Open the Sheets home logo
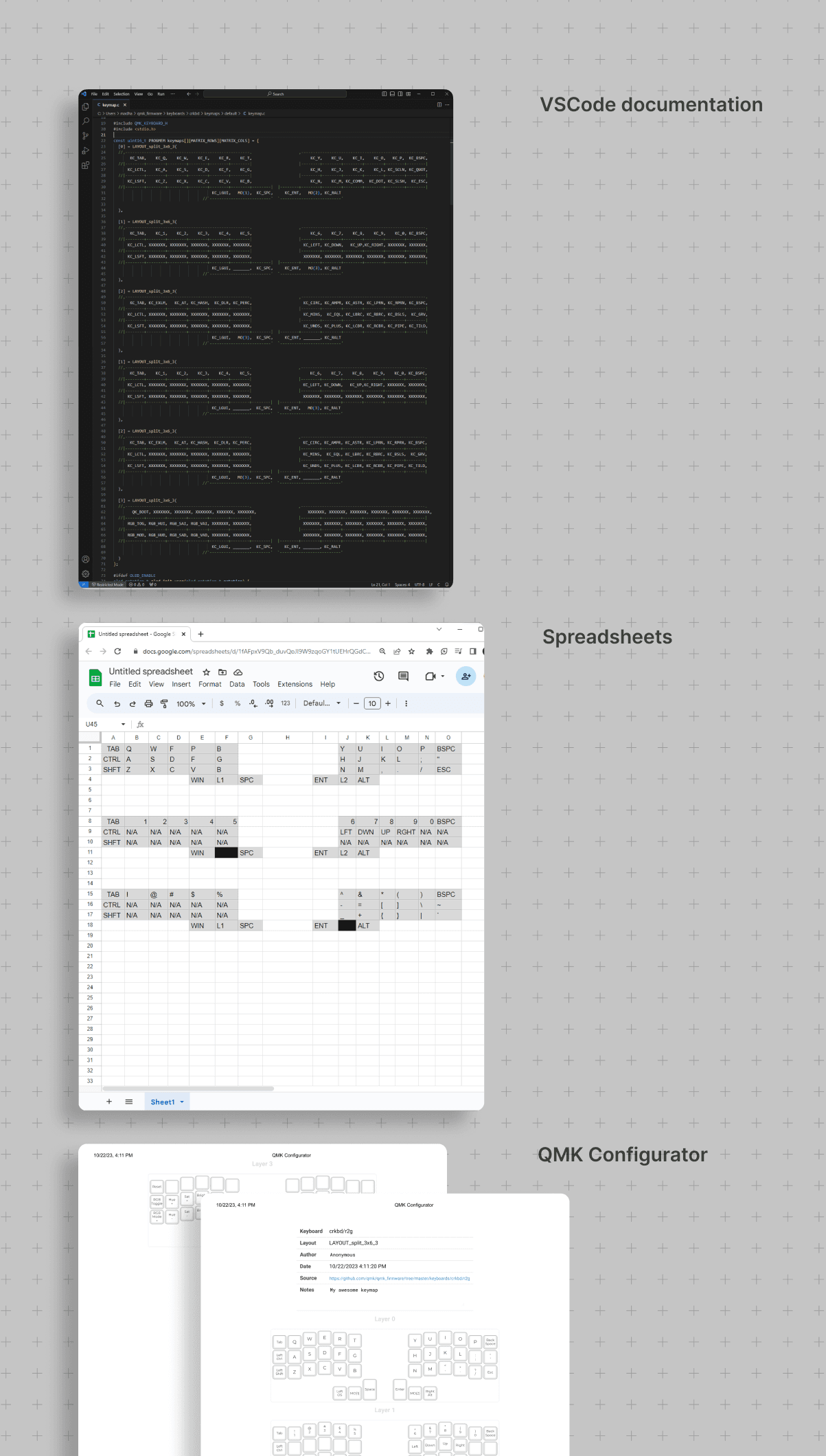This screenshot has height=1456, width=826. tap(95, 678)
